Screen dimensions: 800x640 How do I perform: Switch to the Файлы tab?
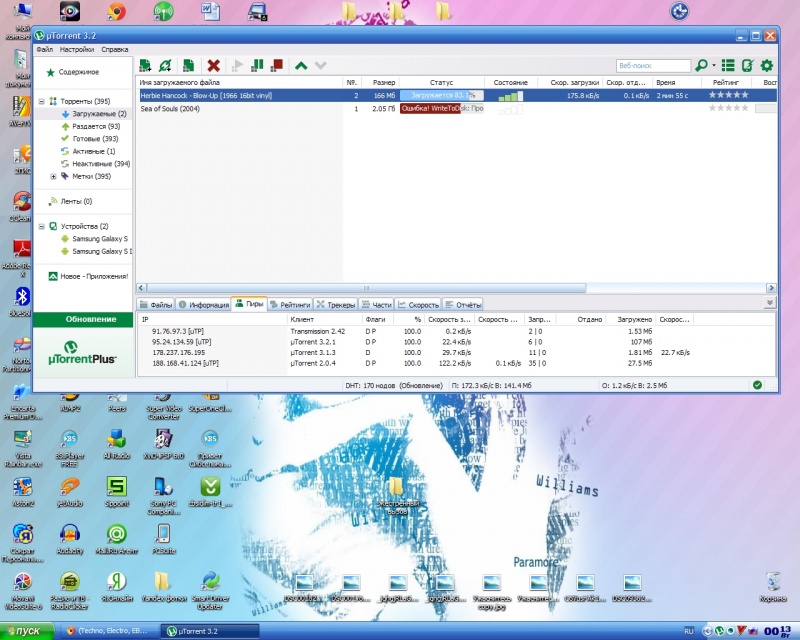156,304
